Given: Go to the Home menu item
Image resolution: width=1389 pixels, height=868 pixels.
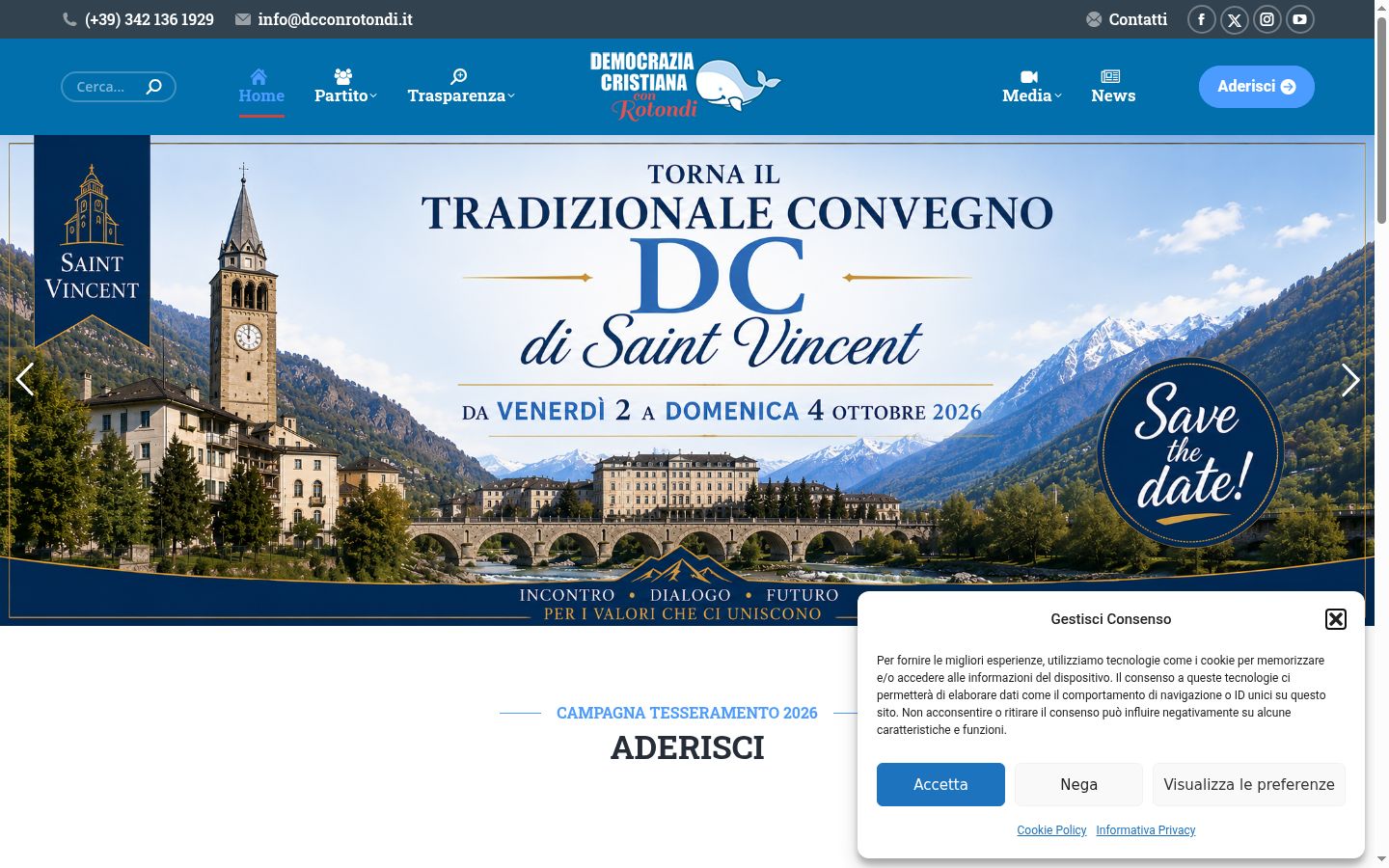Looking at the screenshot, I should [261, 87].
